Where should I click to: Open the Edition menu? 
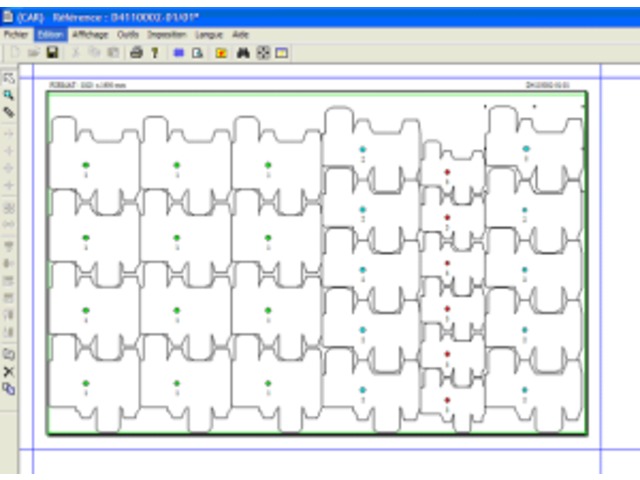[x=50, y=34]
